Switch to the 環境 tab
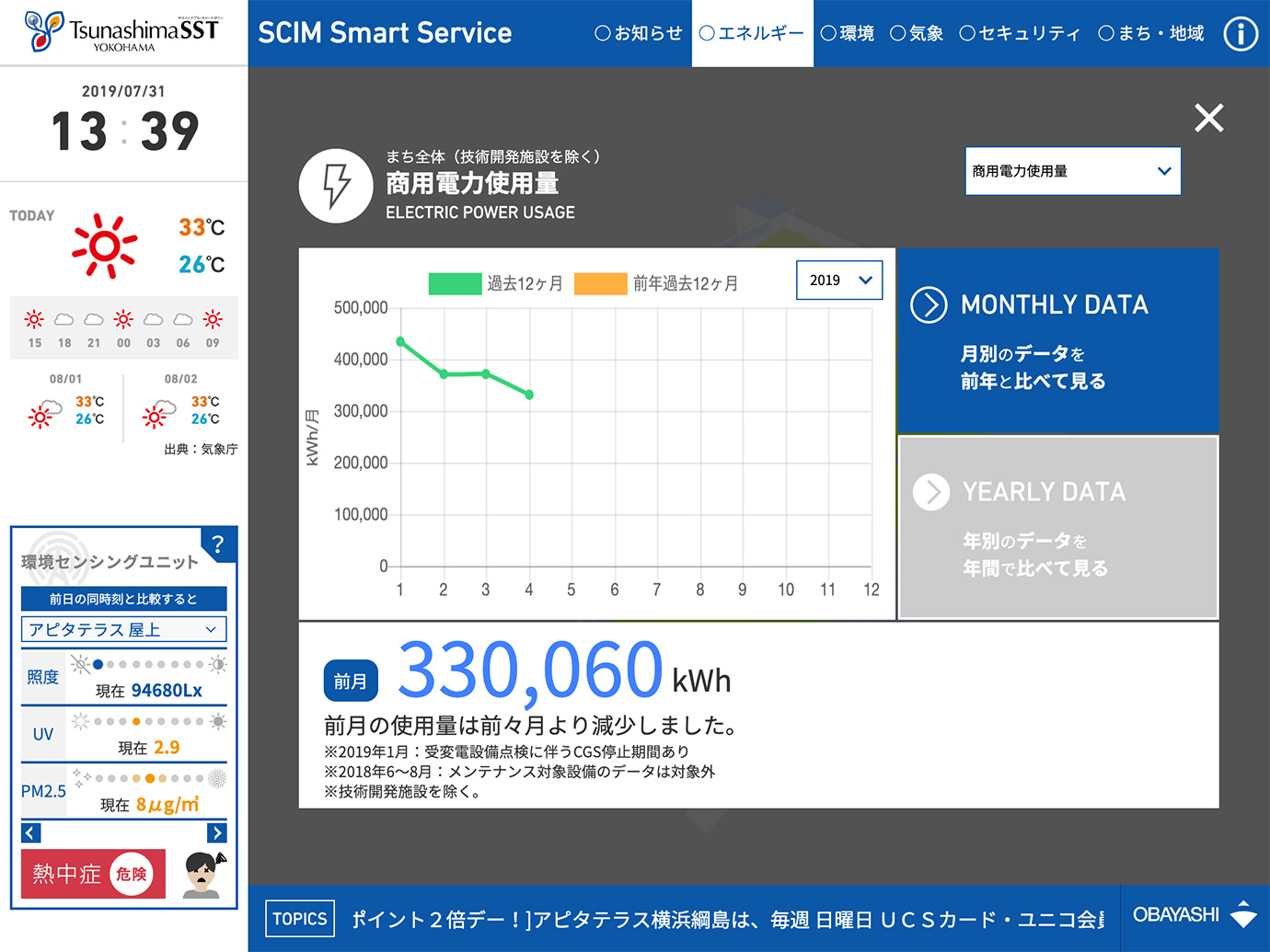Image resolution: width=1270 pixels, height=952 pixels. 848,34
